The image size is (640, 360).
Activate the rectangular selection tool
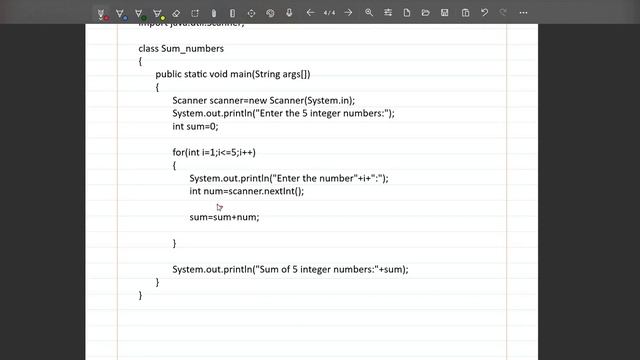click(195, 13)
